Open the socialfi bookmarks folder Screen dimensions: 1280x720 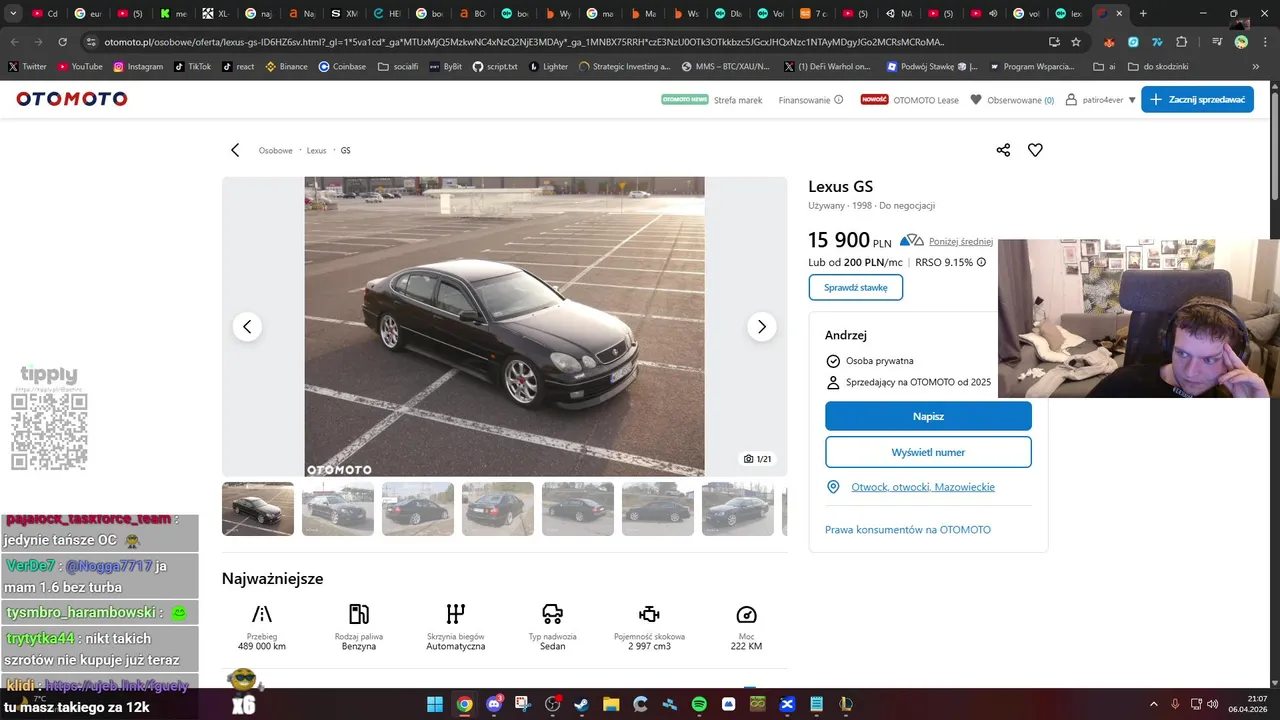click(x=397, y=66)
